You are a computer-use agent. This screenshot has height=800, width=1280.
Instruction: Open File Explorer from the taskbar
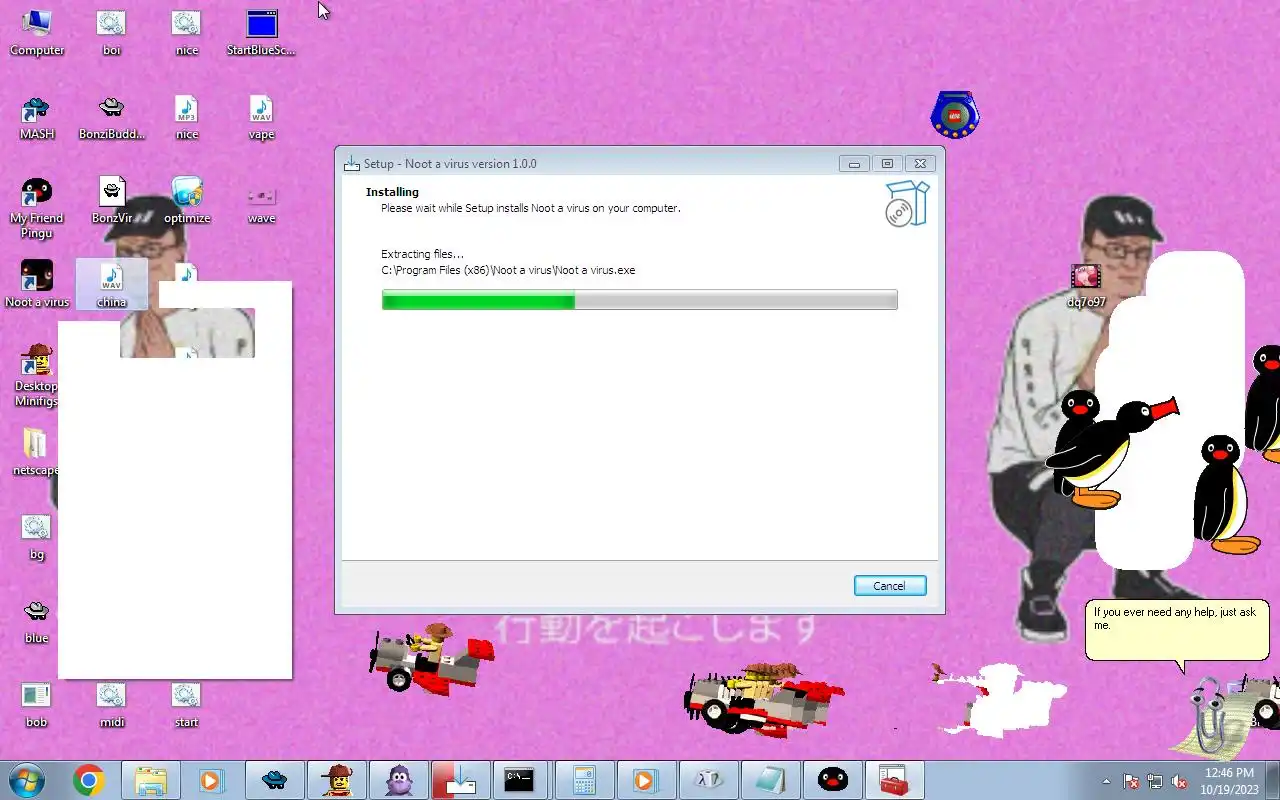[151, 780]
